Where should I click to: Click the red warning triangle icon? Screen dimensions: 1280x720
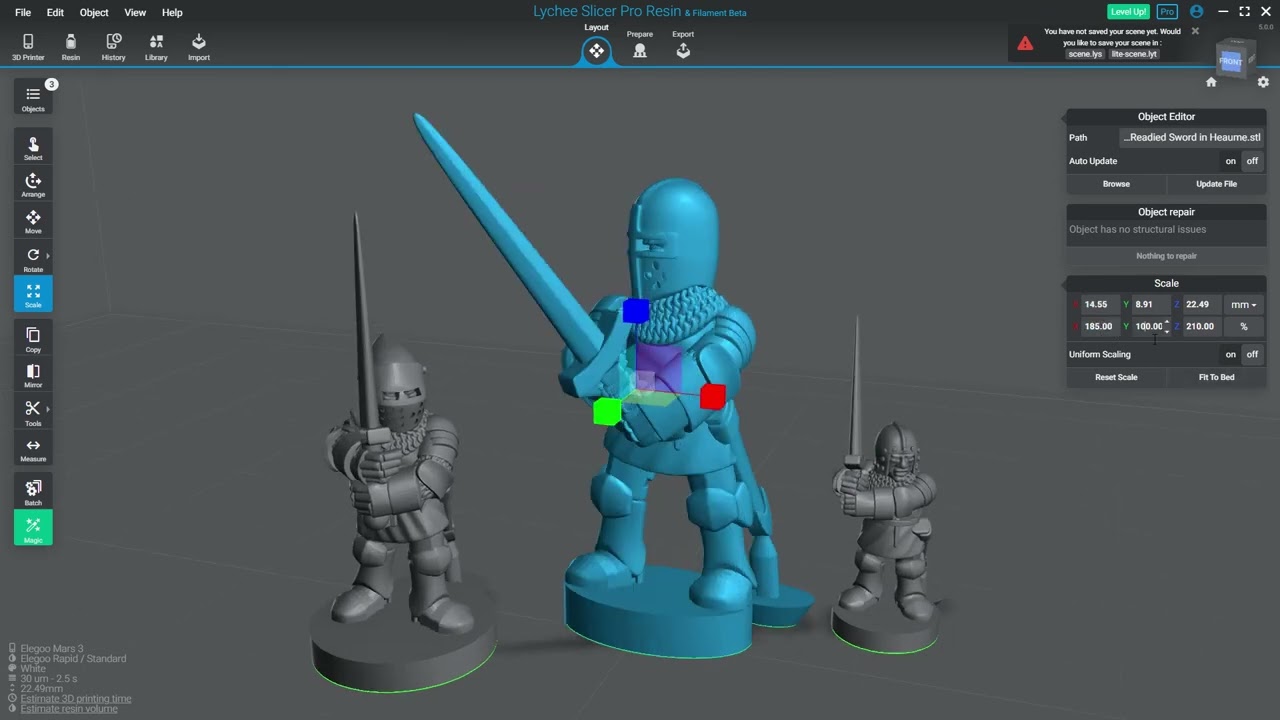1025,43
